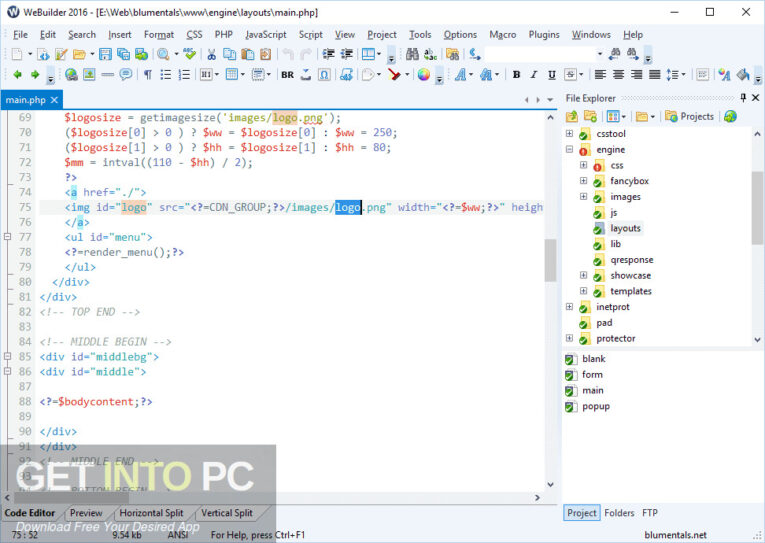Click the Cut scissors icon
The height and width of the screenshot is (543, 765).
[x=211, y=54]
